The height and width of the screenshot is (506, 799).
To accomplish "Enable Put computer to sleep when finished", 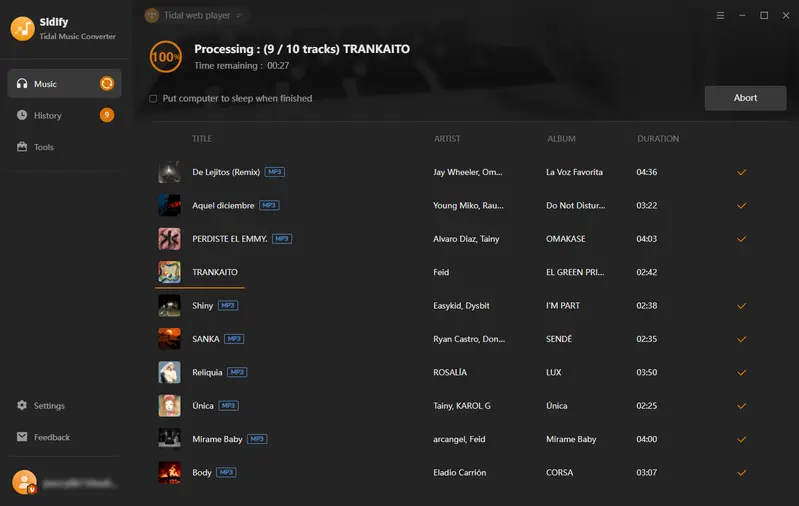I will pyautogui.click(x=153, y=98).
